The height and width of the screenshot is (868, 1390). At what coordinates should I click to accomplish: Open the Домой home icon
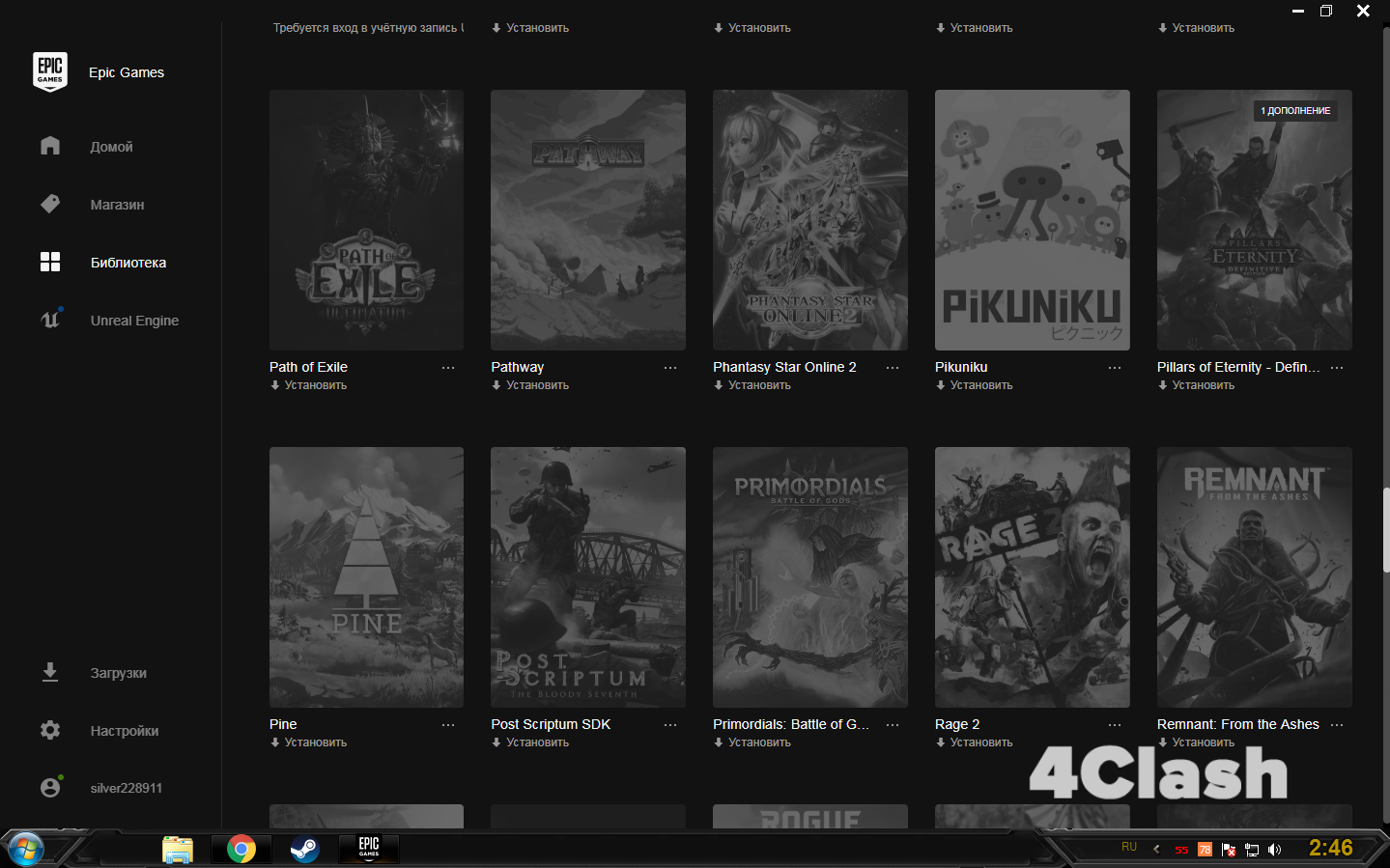click(50, 146)
